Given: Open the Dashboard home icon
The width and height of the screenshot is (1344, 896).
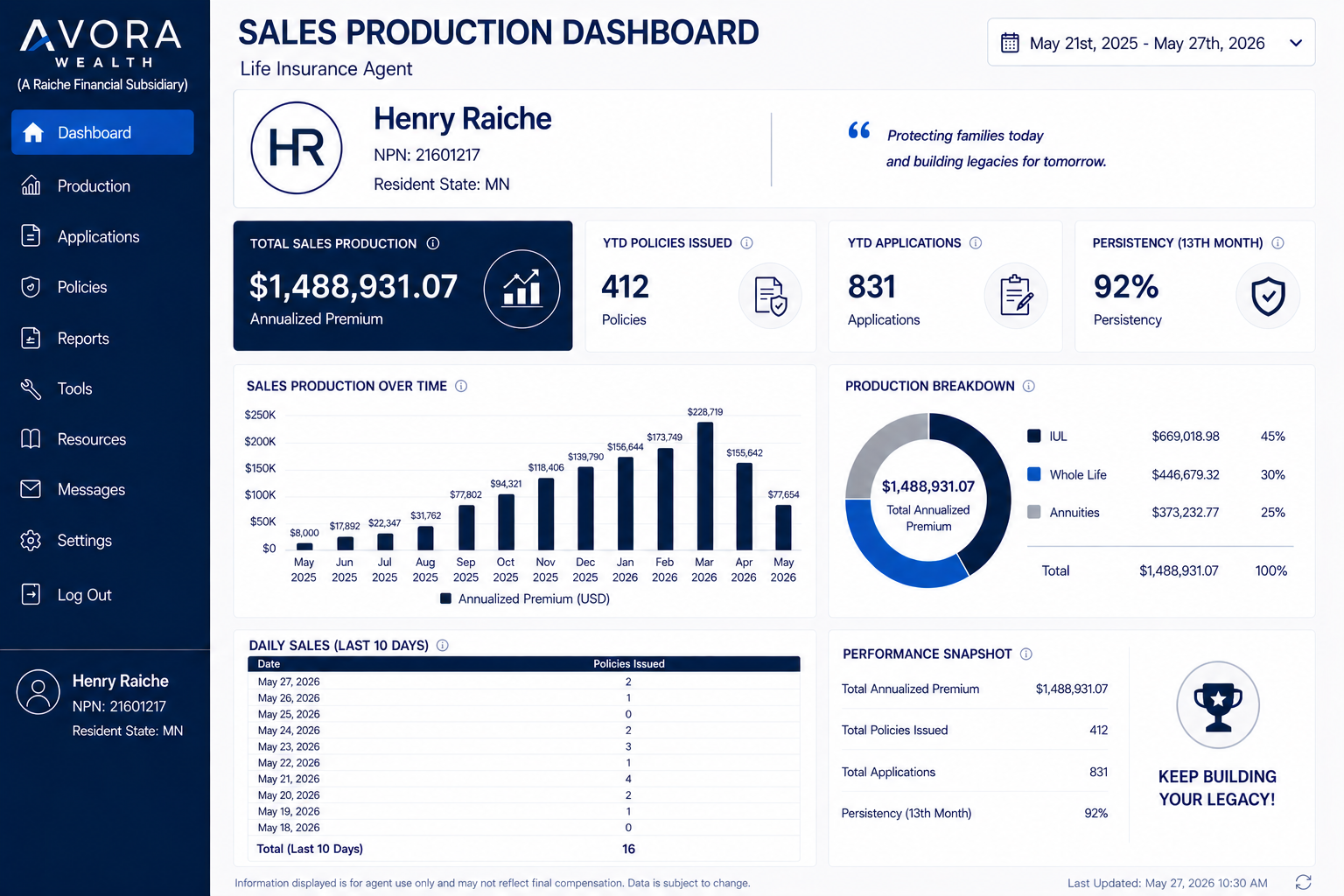Looking at the screenshot, I should [33, 132].
